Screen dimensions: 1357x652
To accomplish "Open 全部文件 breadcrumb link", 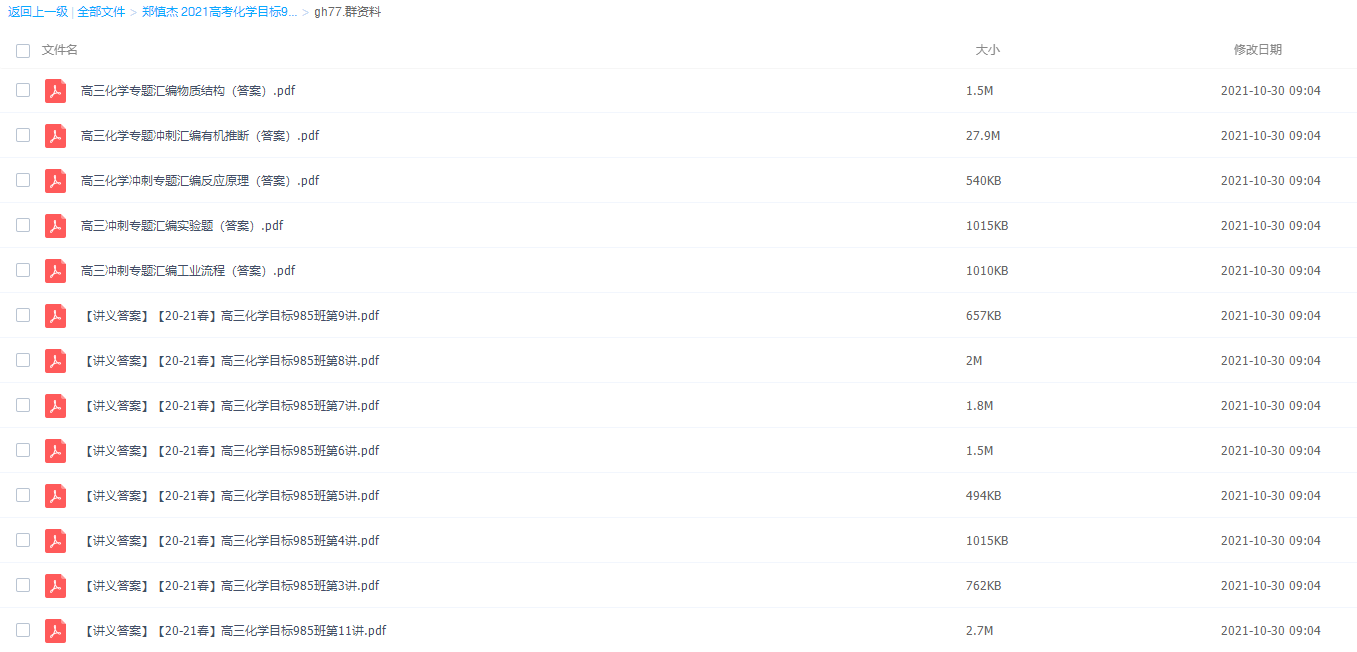I will click(x=101, y=12).
